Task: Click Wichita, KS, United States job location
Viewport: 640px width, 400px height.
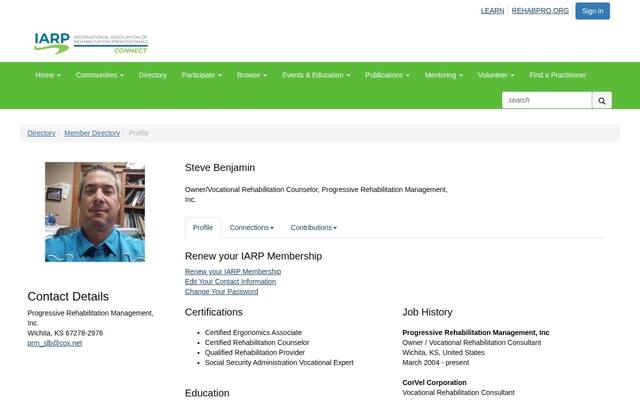Action: [x=443, y=353]
